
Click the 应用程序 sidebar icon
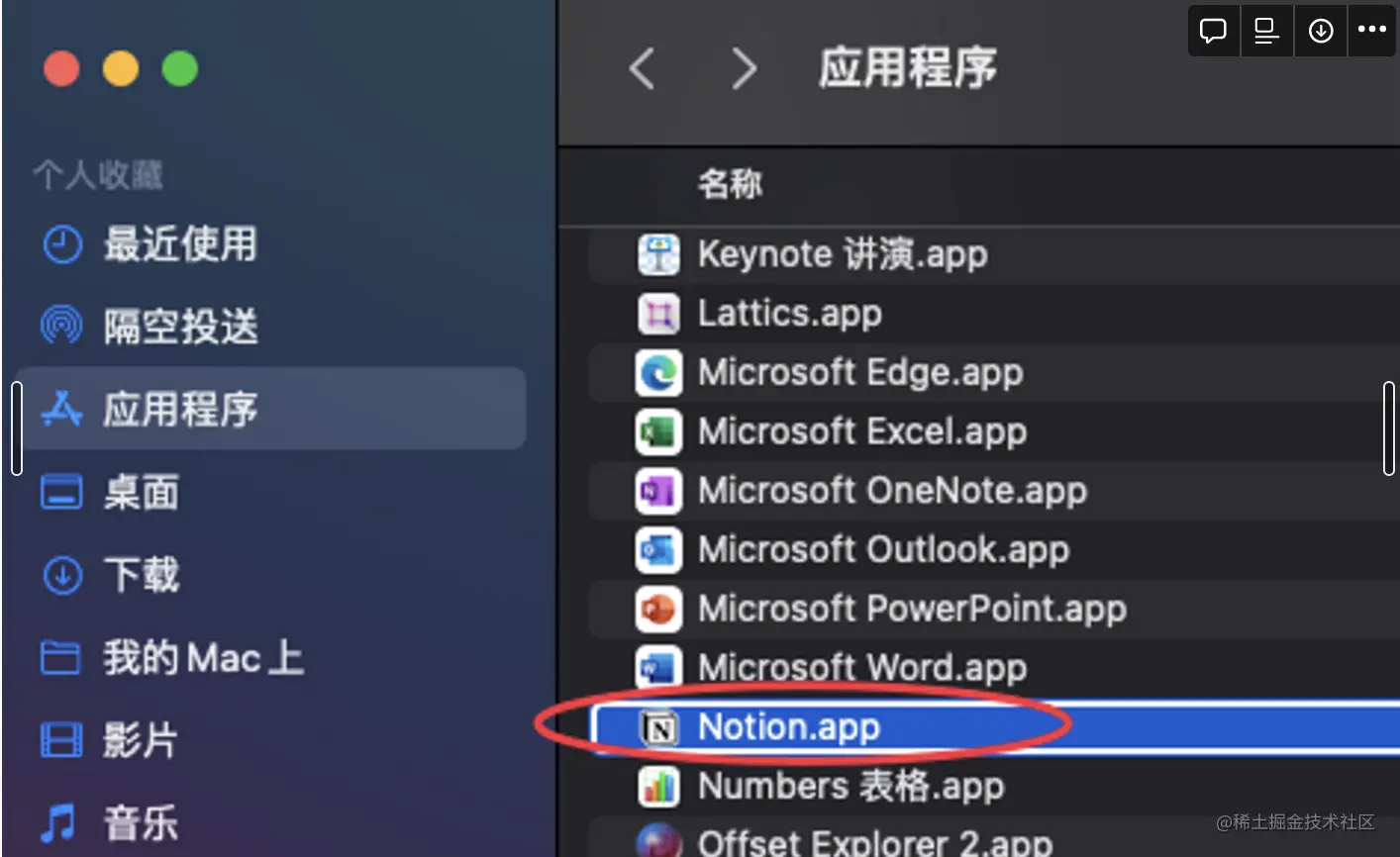coord(61,409)
